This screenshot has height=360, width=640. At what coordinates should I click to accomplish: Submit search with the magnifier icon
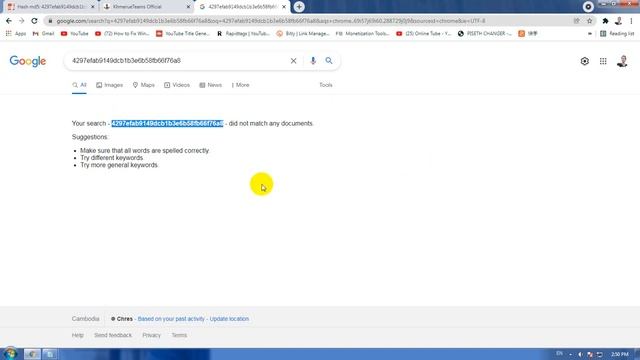point(329,61)
